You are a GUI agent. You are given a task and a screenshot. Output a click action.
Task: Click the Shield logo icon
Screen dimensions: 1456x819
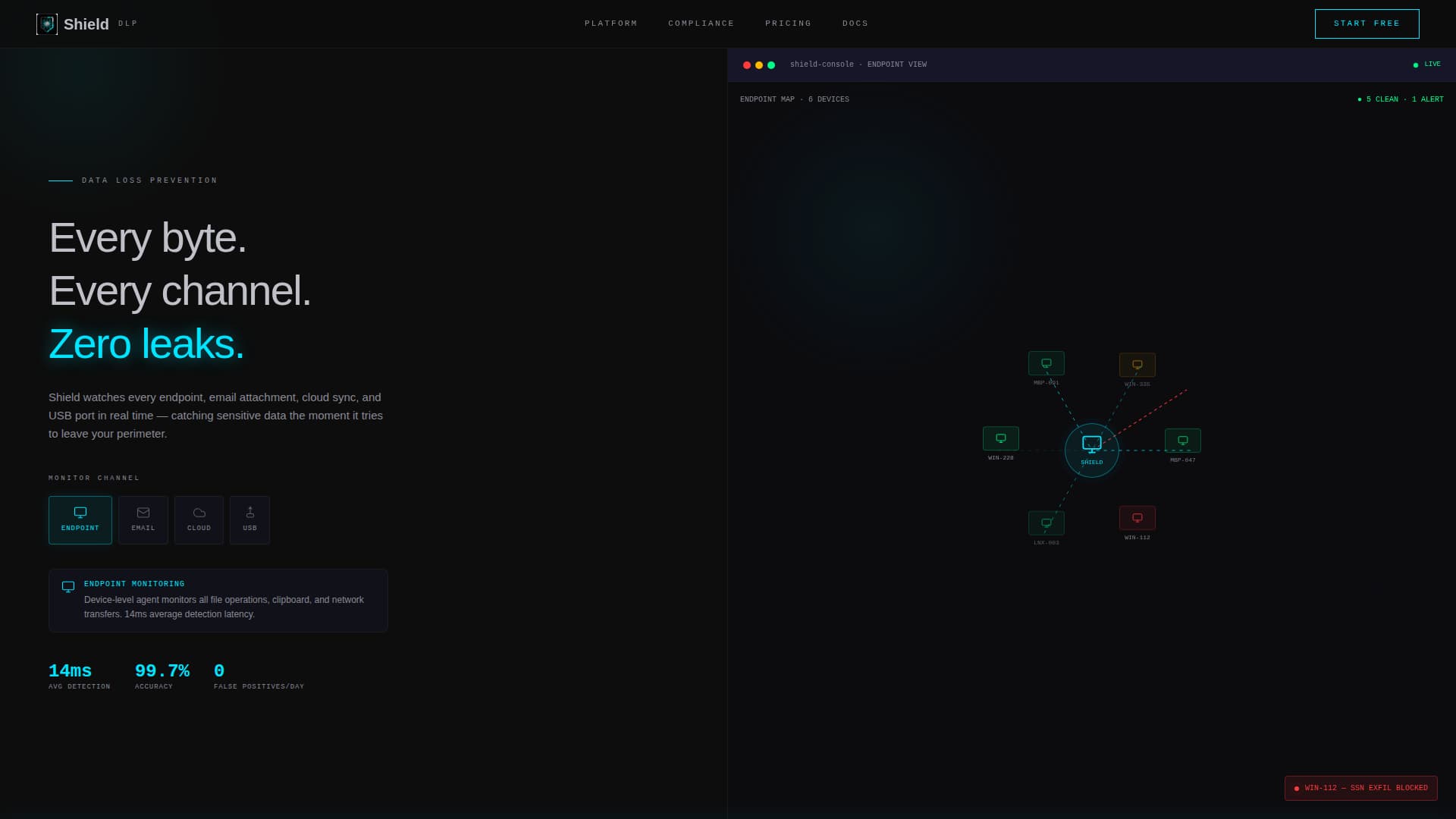pyautogui.click(x=47, y=24)
